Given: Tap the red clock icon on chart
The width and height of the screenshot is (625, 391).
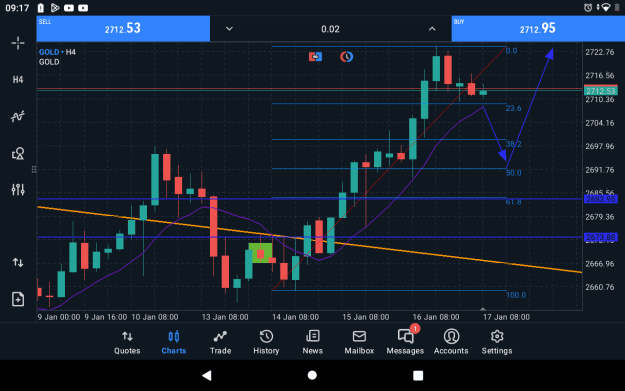Looking at the screenshot, I should pyautogui.click(x=346, y=57).
